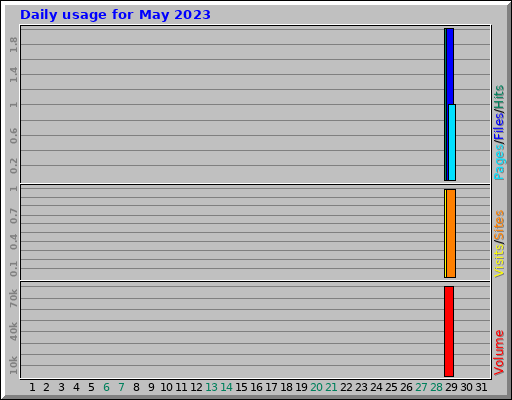
Task: Click day 22 on the x-axis
Action: coord(346,387)
